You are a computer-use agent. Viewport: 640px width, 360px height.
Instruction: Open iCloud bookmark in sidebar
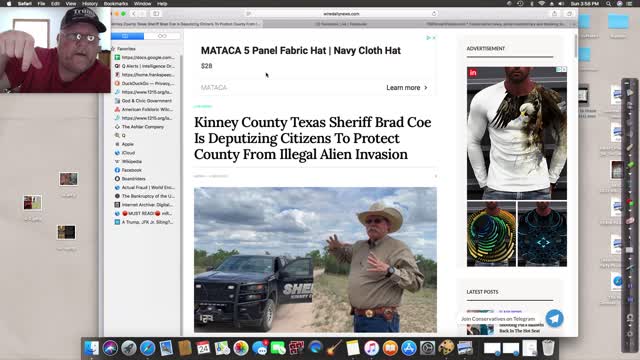point(125,153)
